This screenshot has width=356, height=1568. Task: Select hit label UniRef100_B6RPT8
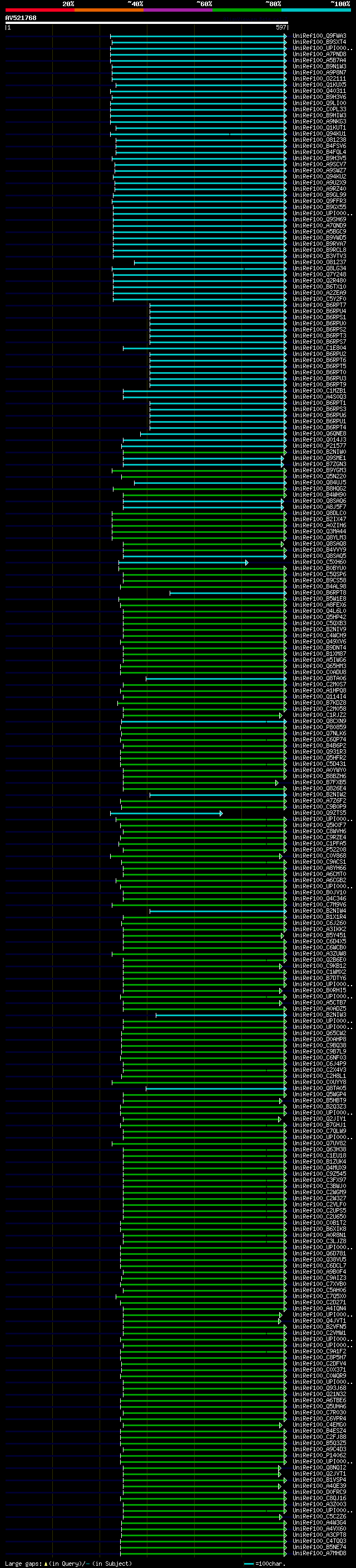(319, 593)
